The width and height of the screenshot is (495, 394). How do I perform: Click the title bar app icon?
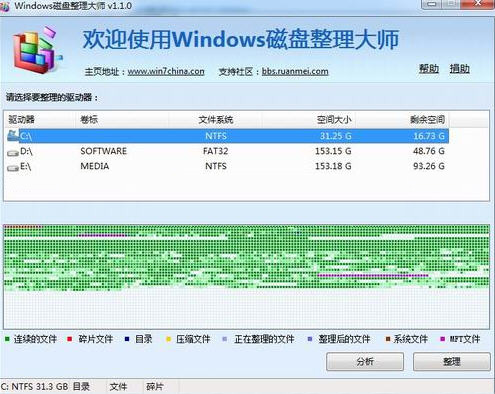coord(5,7)
